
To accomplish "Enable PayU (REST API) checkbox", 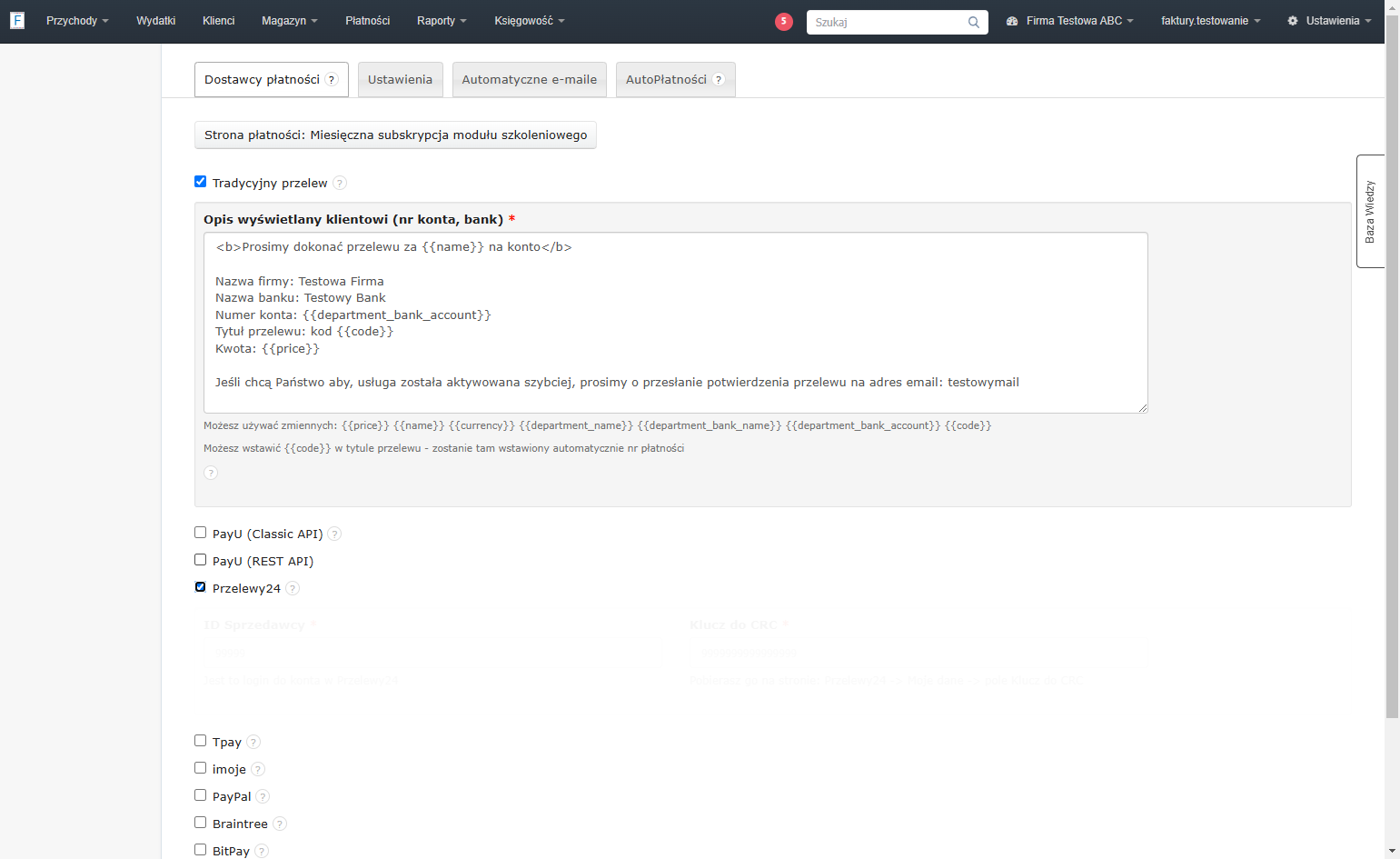I will (201, 560).
